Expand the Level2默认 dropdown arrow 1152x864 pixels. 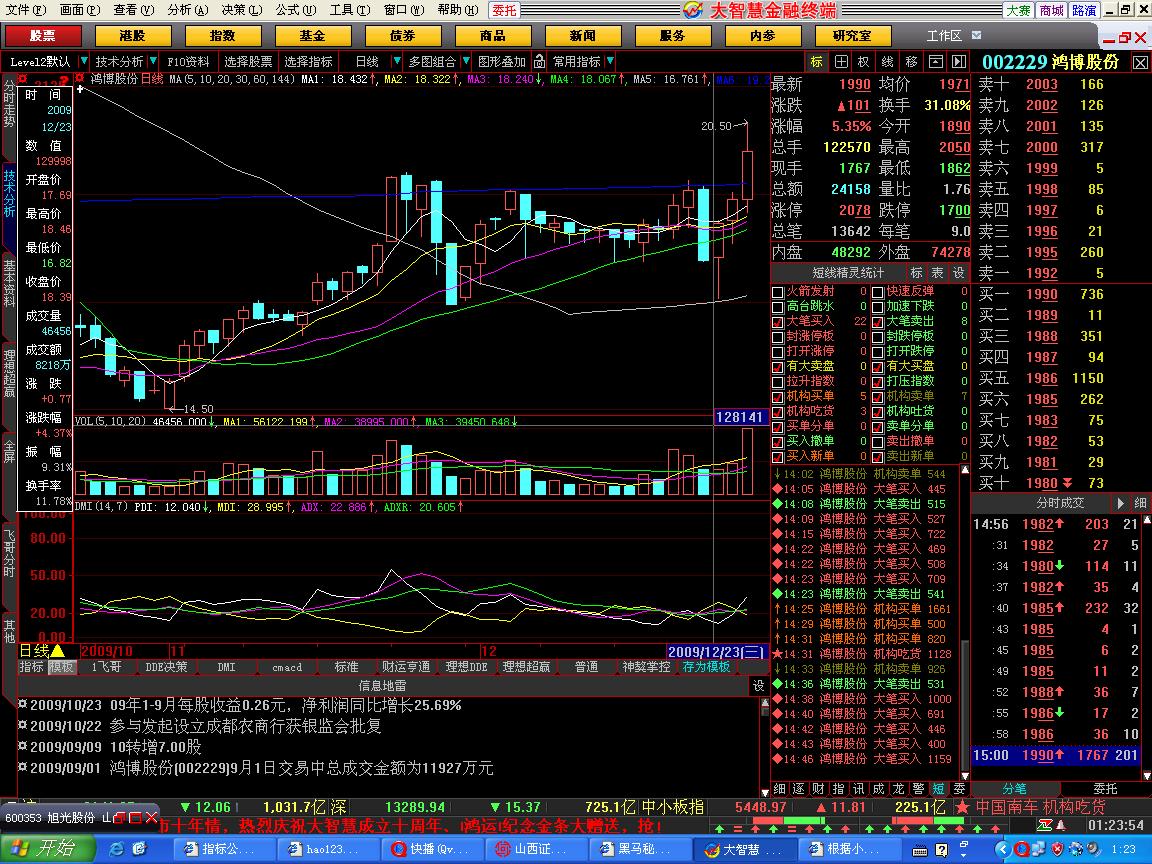point(84,62)
